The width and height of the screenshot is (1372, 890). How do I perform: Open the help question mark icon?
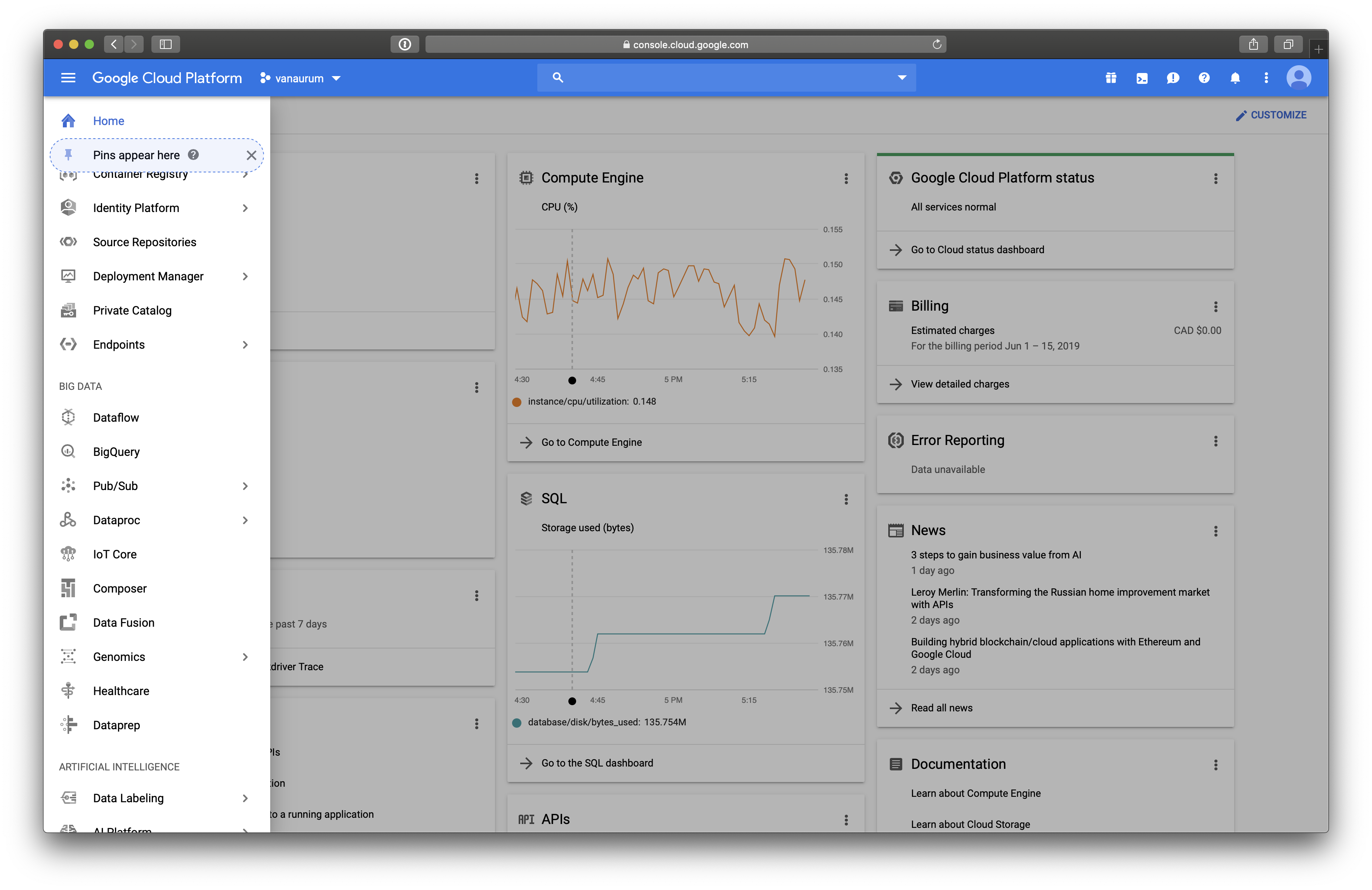click(1204, 78)
